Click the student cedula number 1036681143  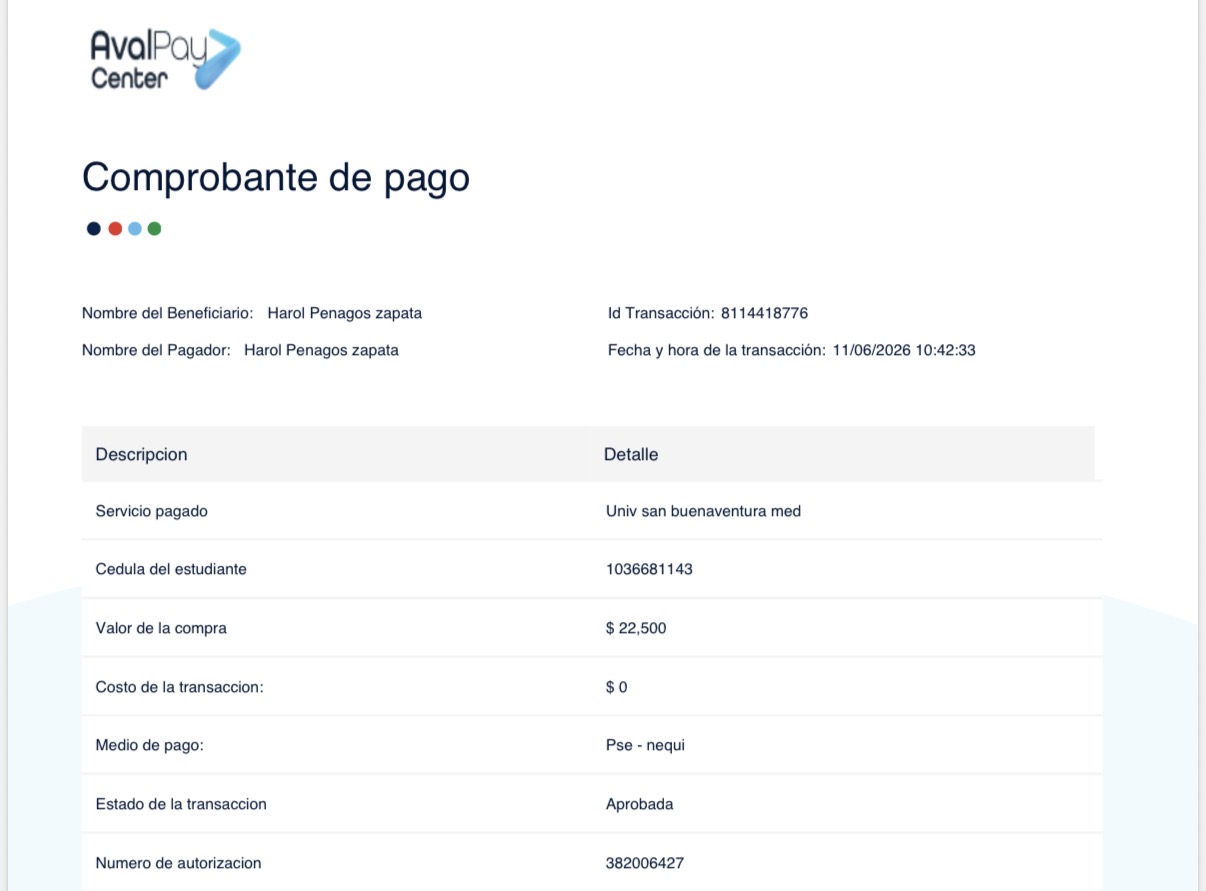pos(649,569)
